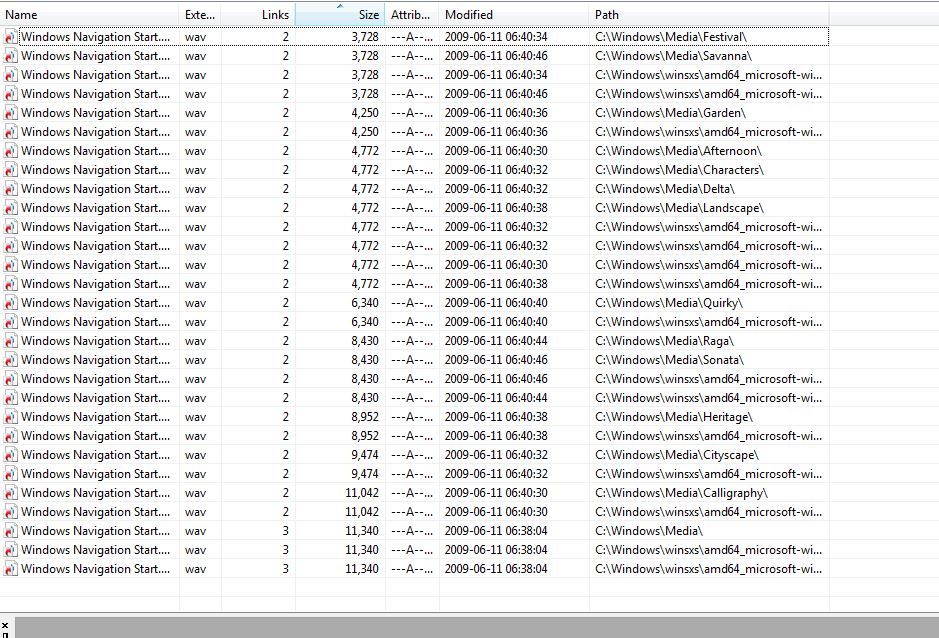Image resolution: width=939 pixels, height=638 pixels.
Task: Select the path C:\Windows\Media\Afternoon\
Action: [678, 151]
